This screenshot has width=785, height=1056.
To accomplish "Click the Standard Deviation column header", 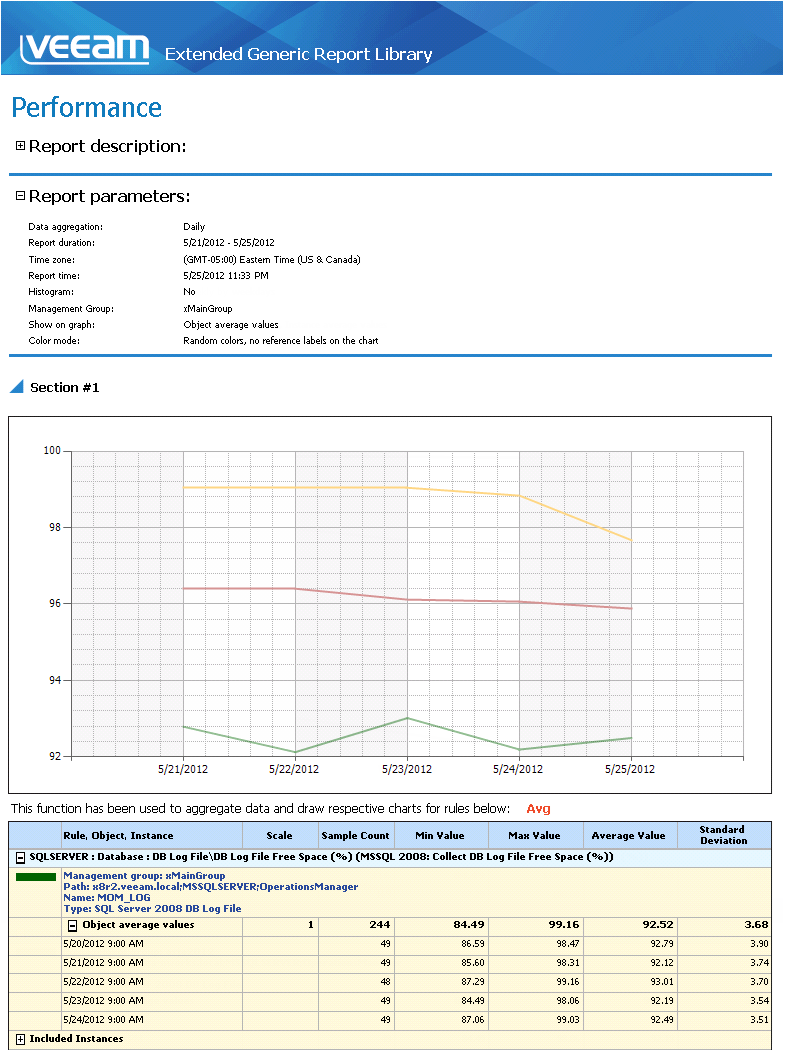I will click(x=724, y=835).
